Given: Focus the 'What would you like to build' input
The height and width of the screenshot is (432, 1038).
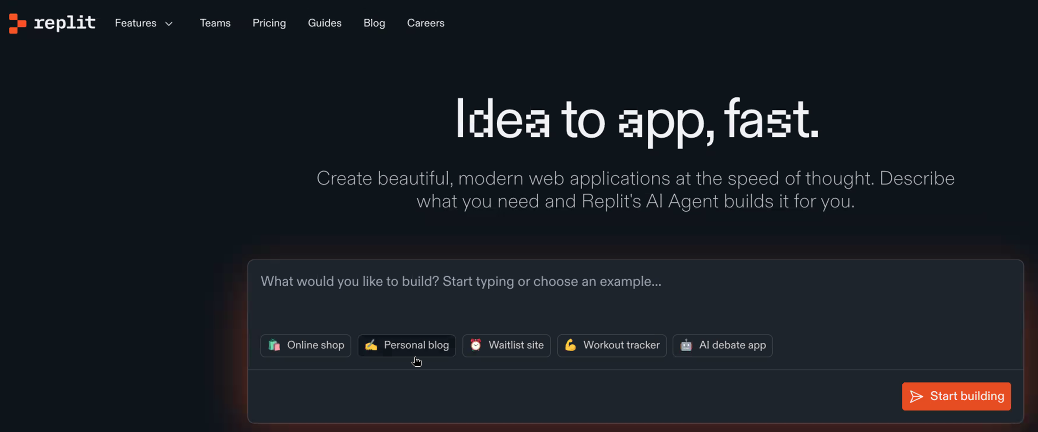Looking at the screenshot, I should pos(636,294).
